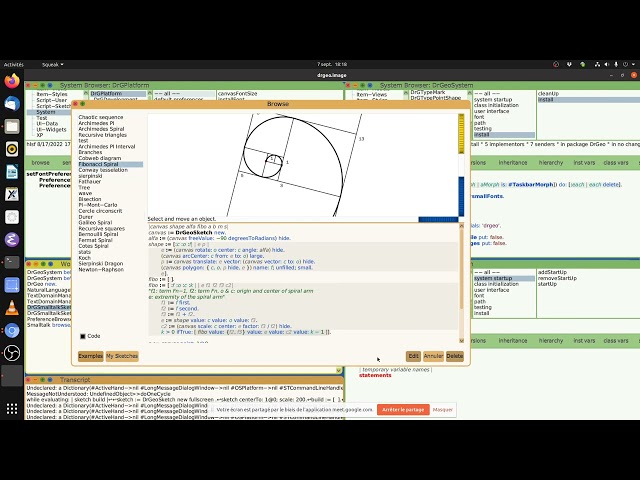Open Rhythmbox music player in dock
640x480 pixels.
coord(12,149)
